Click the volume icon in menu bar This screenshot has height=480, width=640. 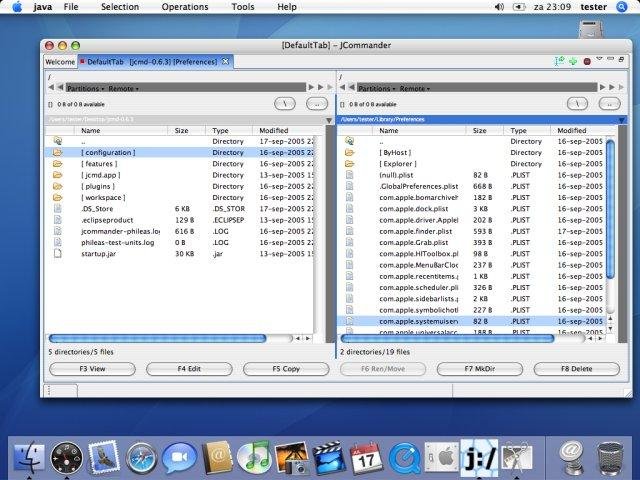pyautogui.click(x=500, y=7)
